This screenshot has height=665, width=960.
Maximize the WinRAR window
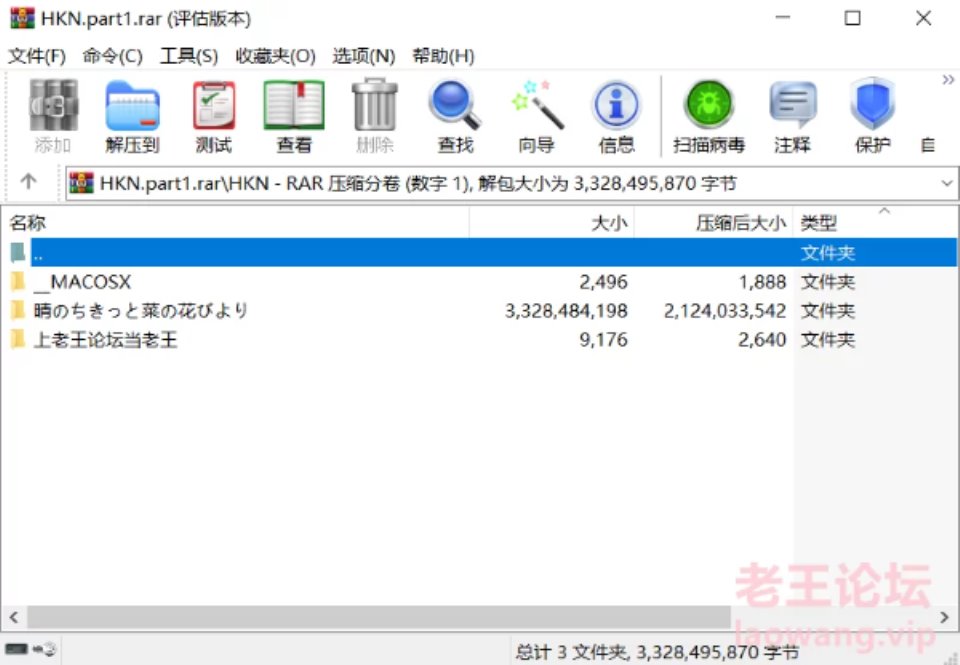(x=852, y=18)
